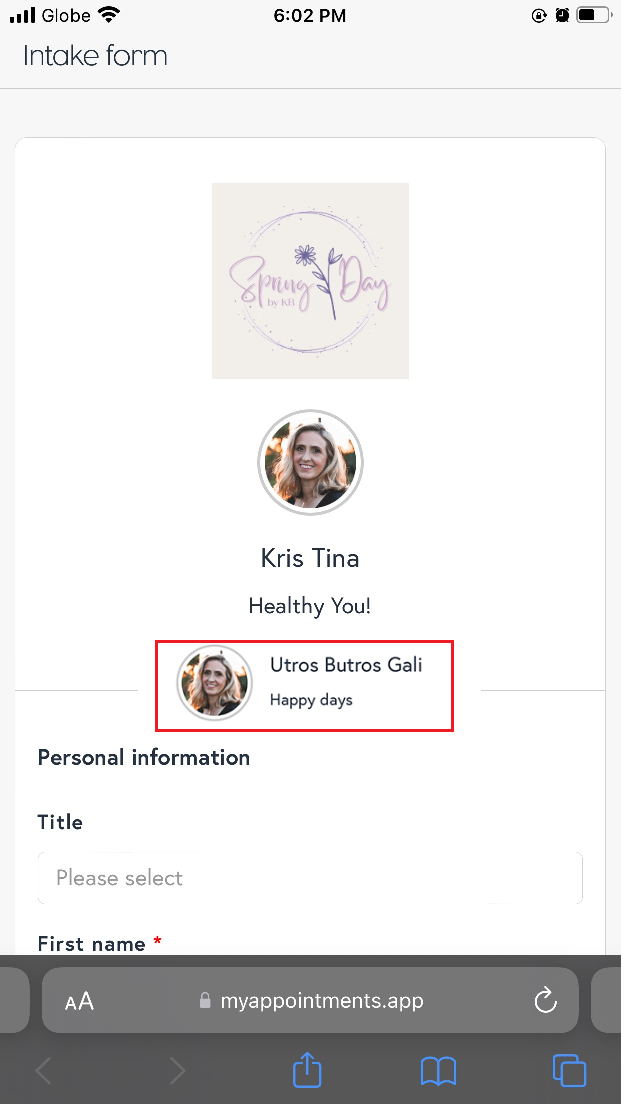Click the "Intake form" page title
This screenshot has width=628, height=1114.
(x=95, y=56)
